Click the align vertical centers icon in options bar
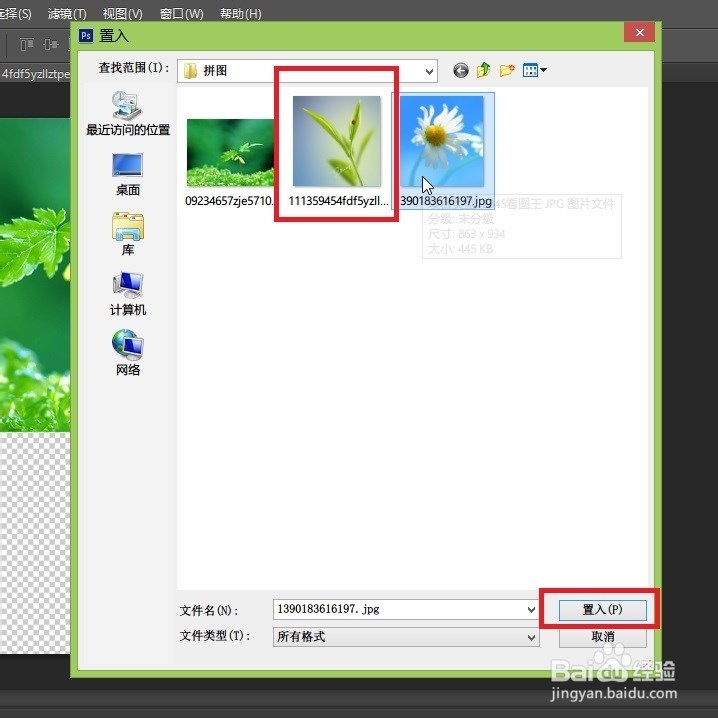The width and height of the screenshot is (718, 718). 50,44
